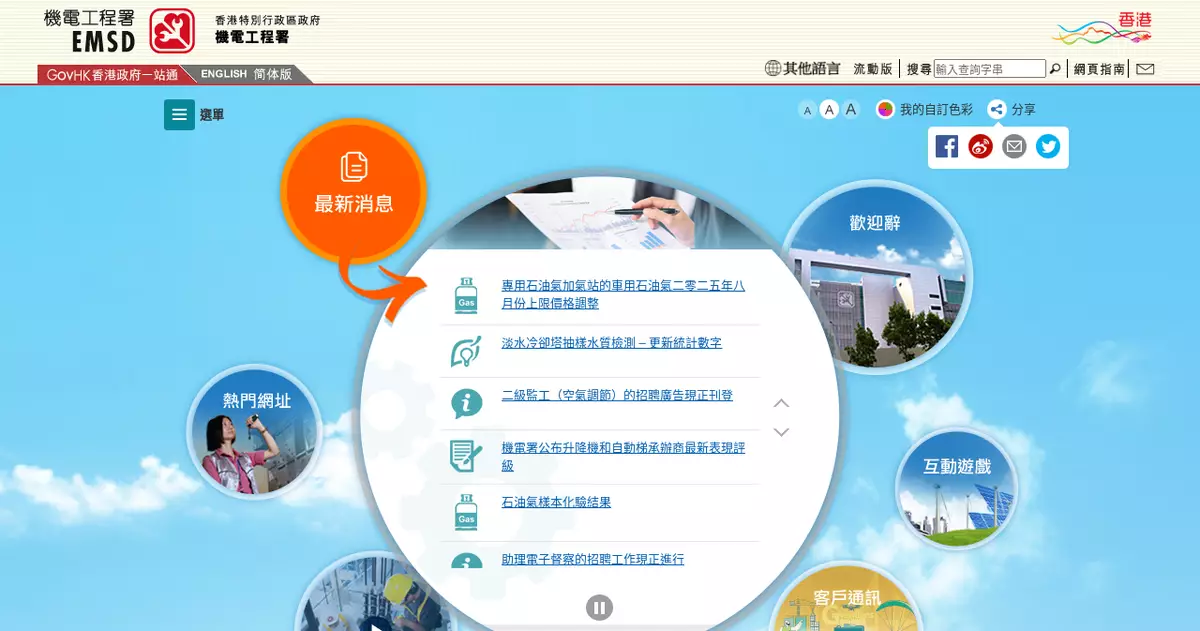Screen dimensions: 1200x631
Task: Select the smallest font size A
Action: pyautogui.click(x=807, y=111)
